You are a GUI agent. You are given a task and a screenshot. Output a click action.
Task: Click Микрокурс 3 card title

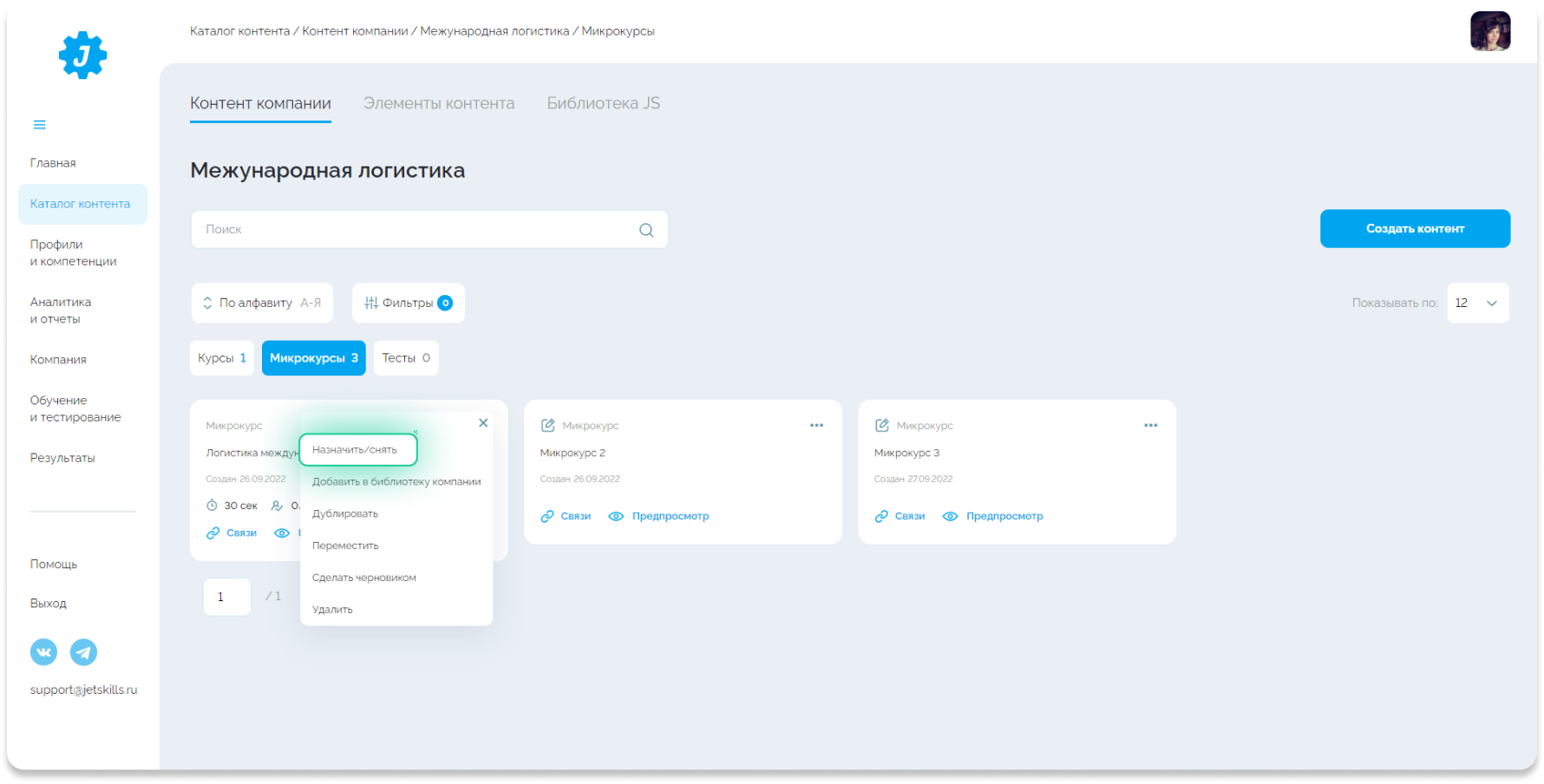click(906, 453)
